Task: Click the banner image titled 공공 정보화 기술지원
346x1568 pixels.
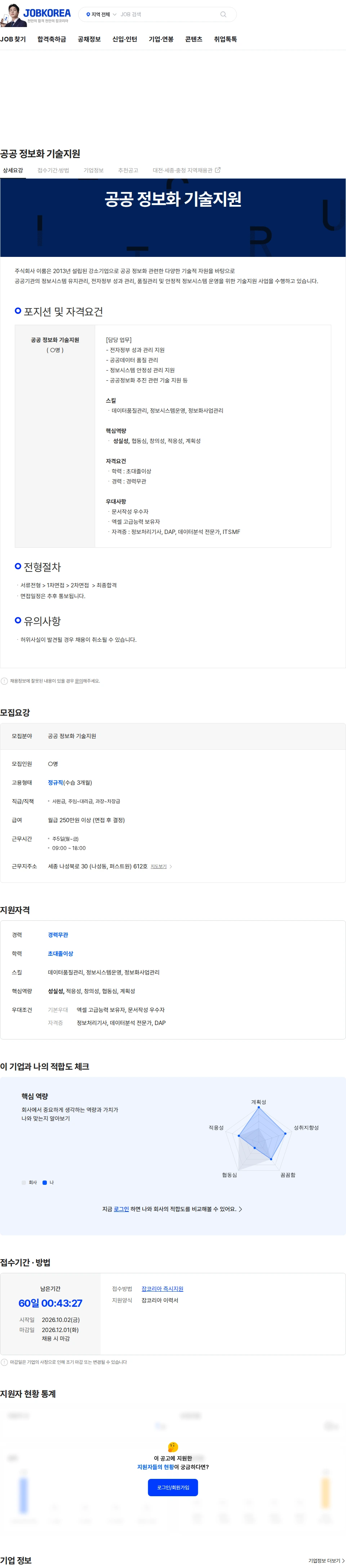Action: coord(173,217)
